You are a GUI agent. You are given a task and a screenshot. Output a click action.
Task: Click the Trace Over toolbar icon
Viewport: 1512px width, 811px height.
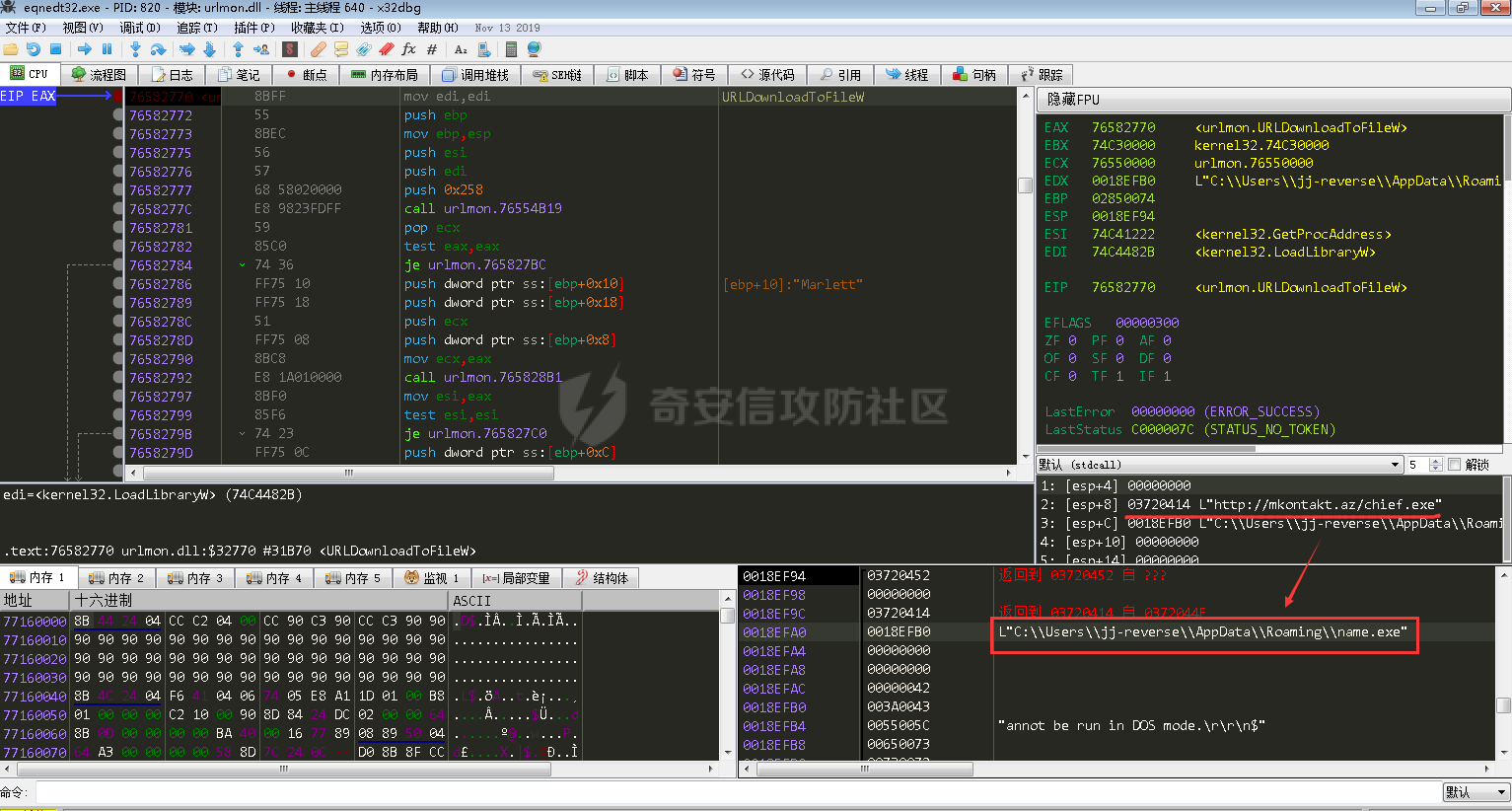pyautogui.click(x=209, y=49)
